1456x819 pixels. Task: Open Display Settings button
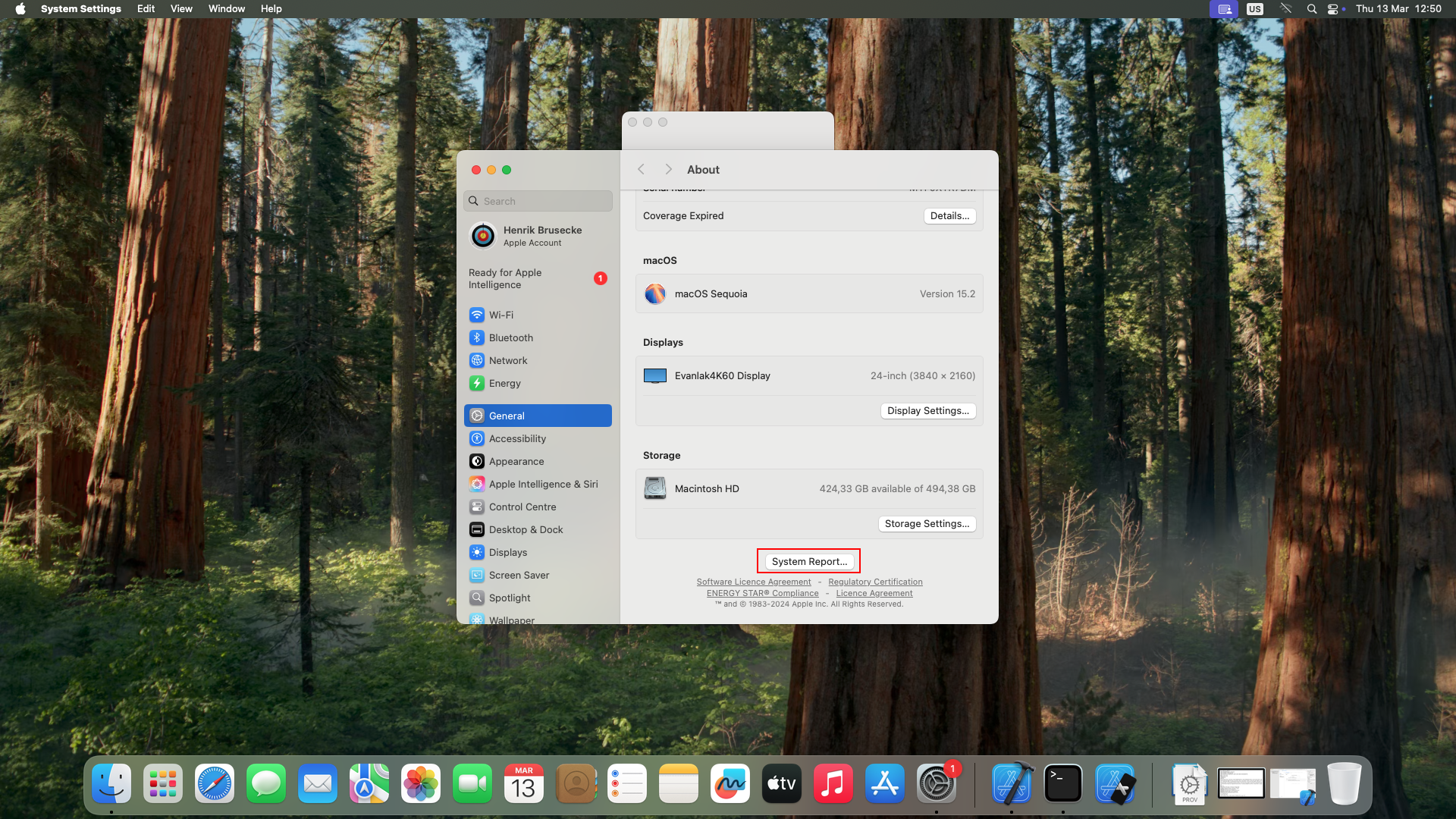pos(928,411)
